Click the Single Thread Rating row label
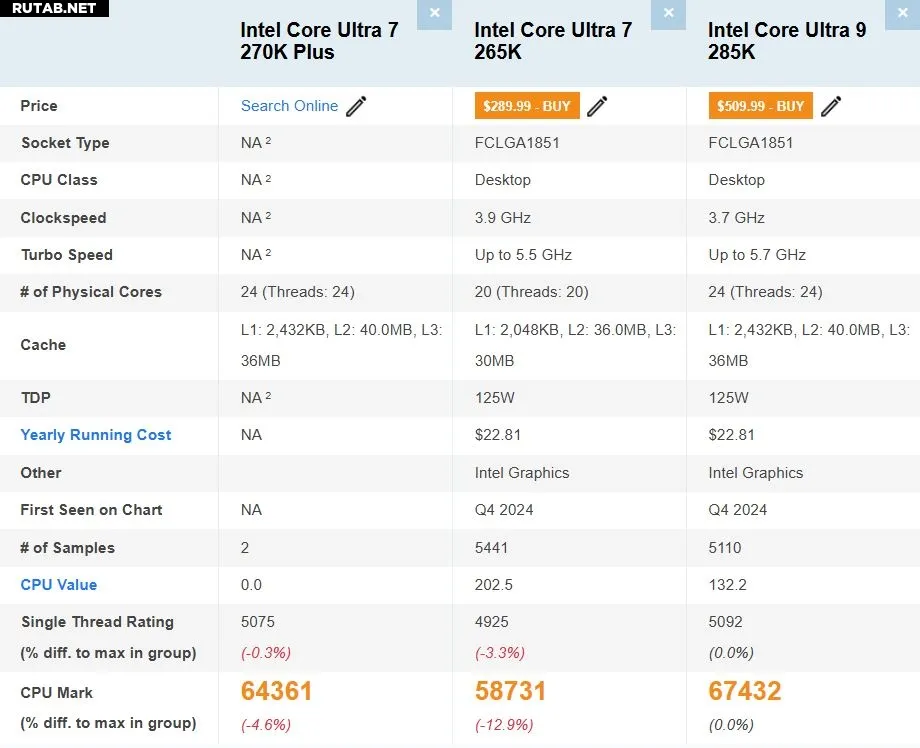920x748 pixels. (x=97, y=622)
